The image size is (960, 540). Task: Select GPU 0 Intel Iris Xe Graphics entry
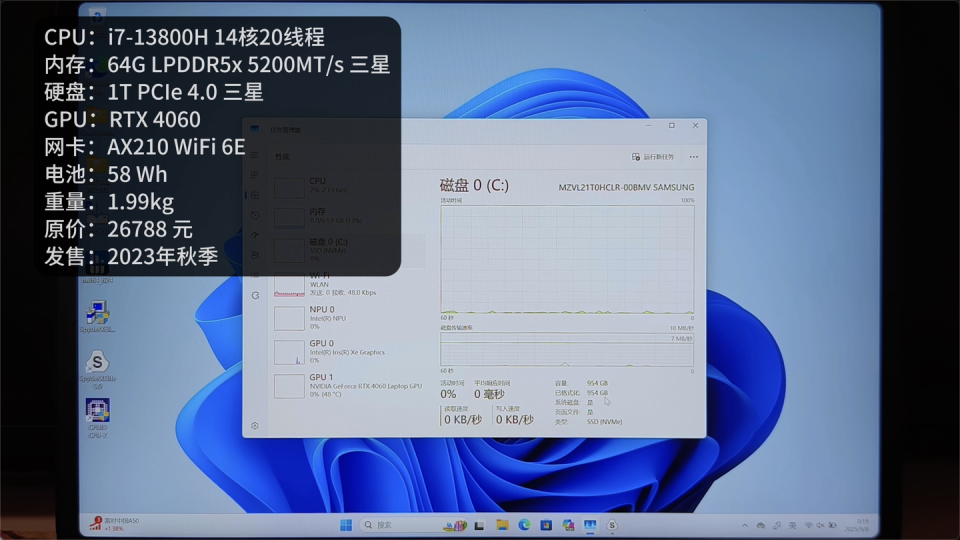tap(349, 352)
